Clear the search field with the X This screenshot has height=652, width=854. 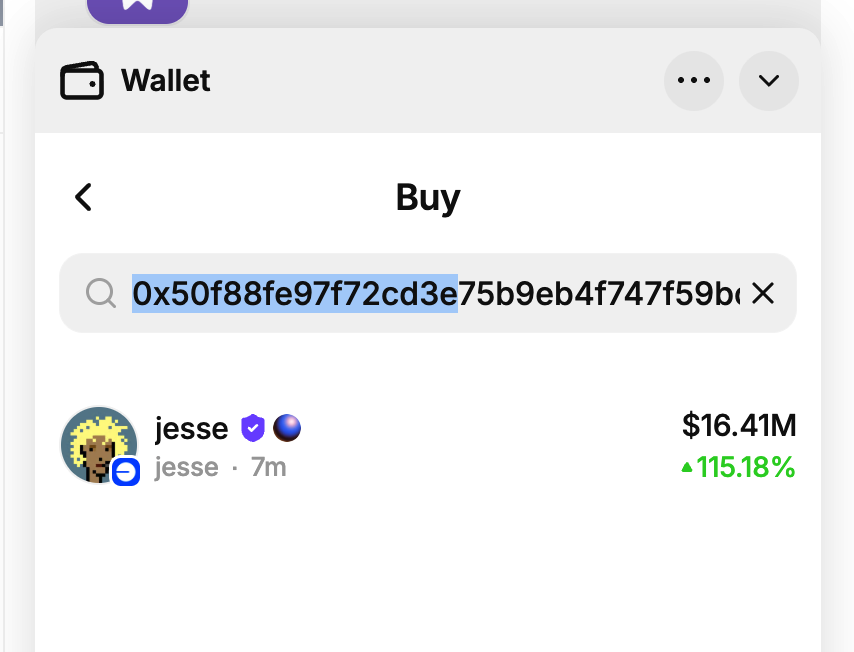[x=763, y=293]
